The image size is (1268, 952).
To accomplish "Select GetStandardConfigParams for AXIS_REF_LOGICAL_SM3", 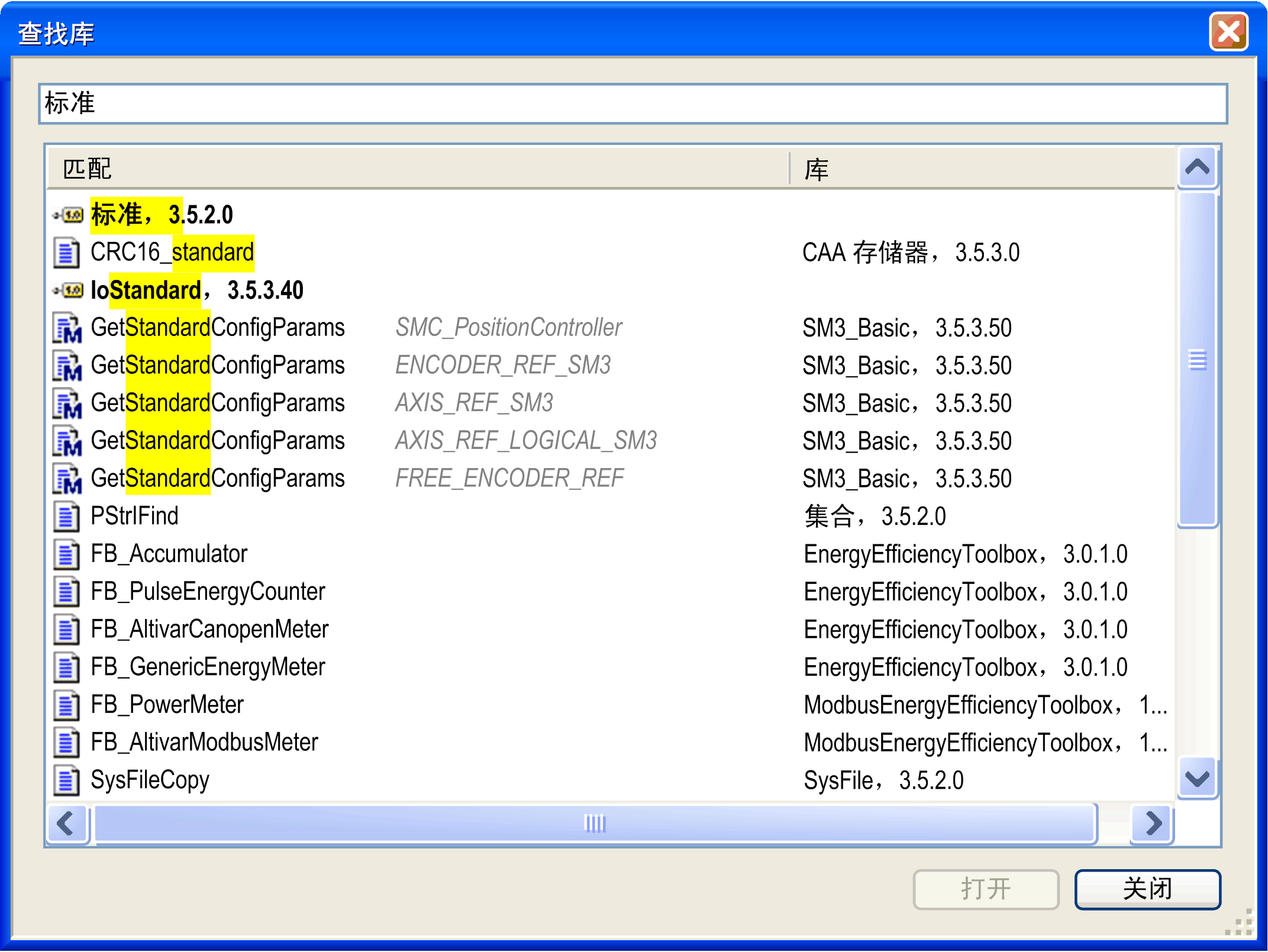I will point(218,441).
